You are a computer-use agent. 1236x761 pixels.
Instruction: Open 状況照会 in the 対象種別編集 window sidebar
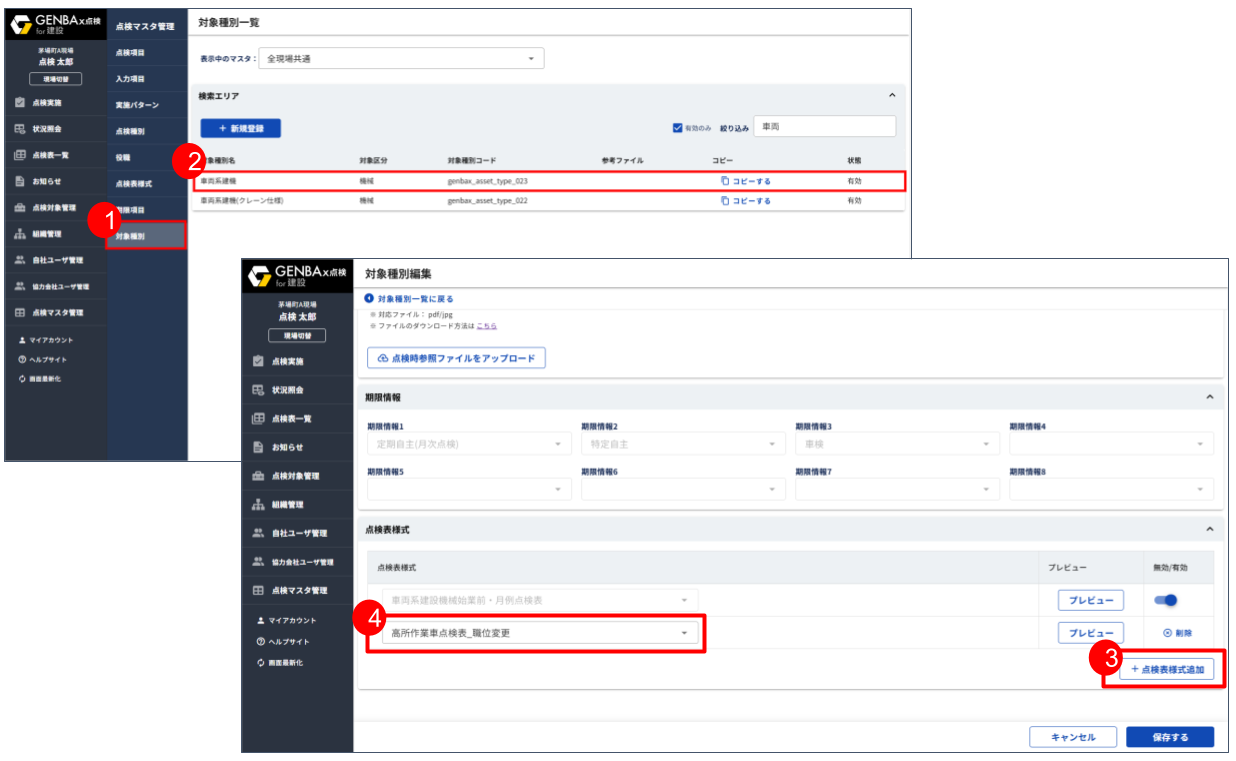286,389
